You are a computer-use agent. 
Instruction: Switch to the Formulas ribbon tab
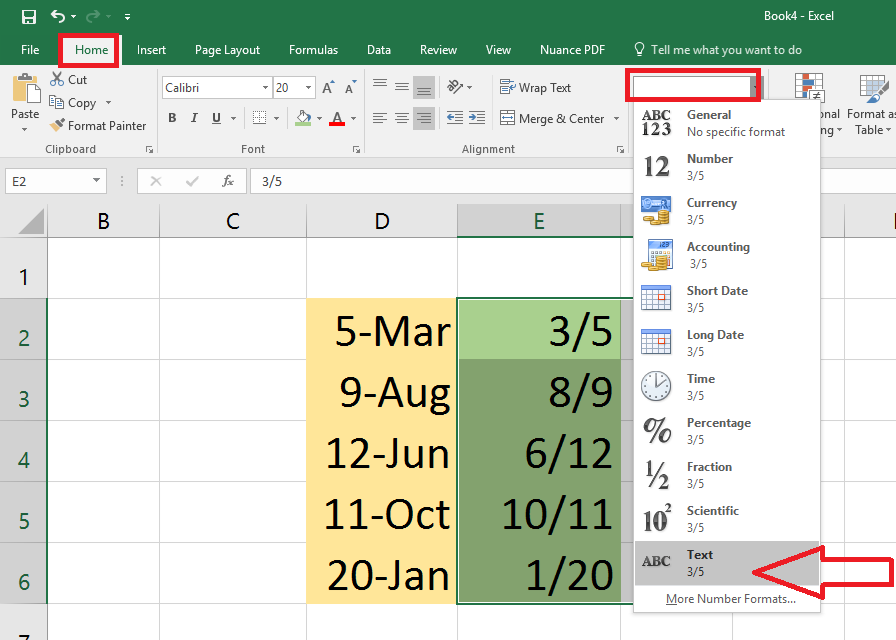click(313, 49)
